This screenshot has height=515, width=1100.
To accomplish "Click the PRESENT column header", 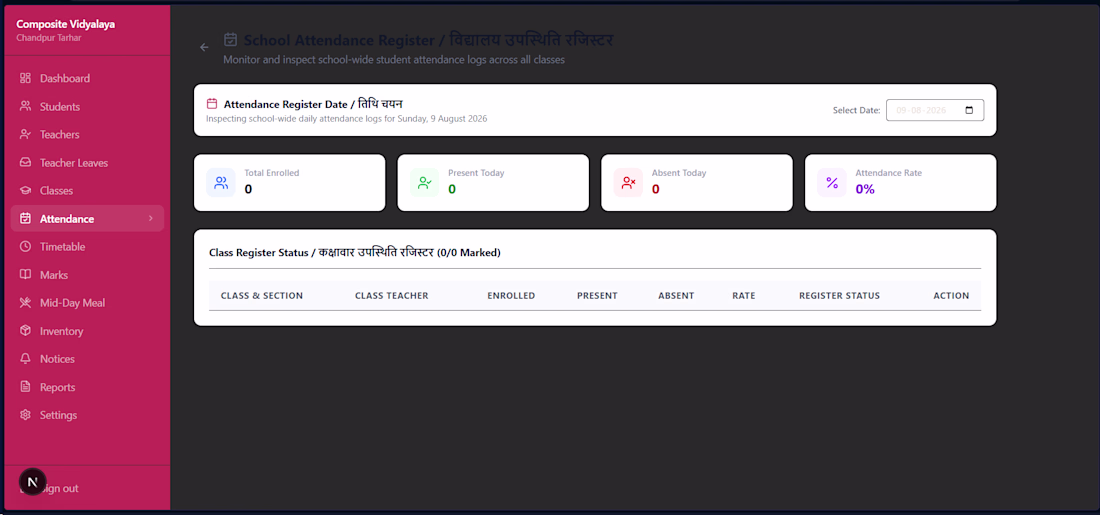I will point(597,296).
